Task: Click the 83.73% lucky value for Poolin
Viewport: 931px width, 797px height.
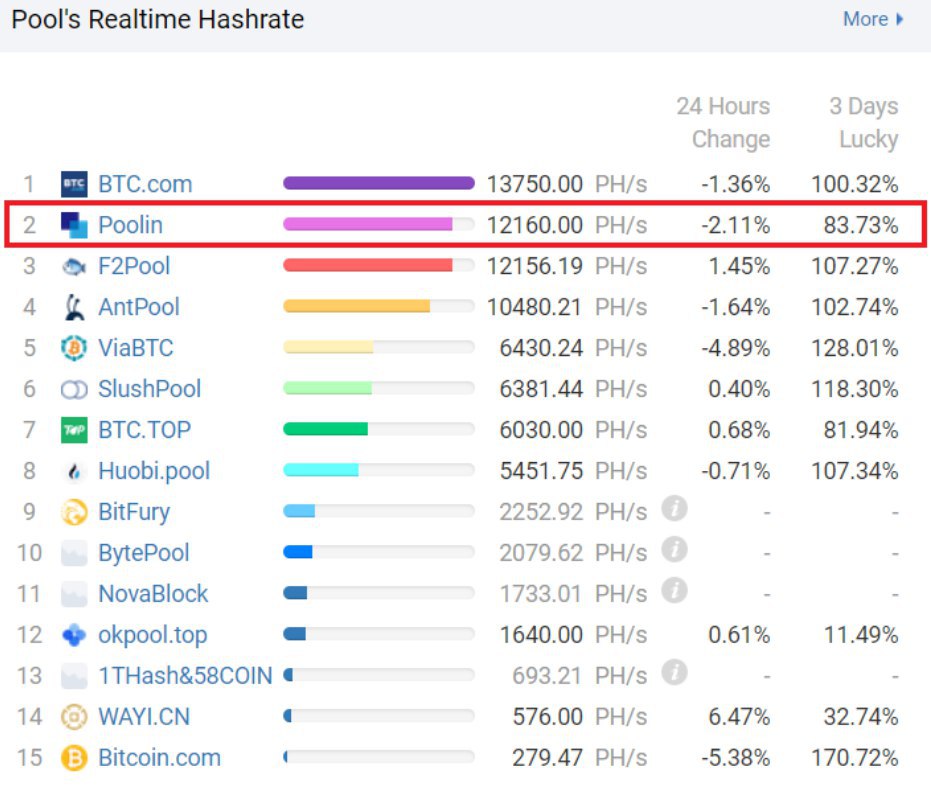Action: pyautogui.click(x=861, y=225)
